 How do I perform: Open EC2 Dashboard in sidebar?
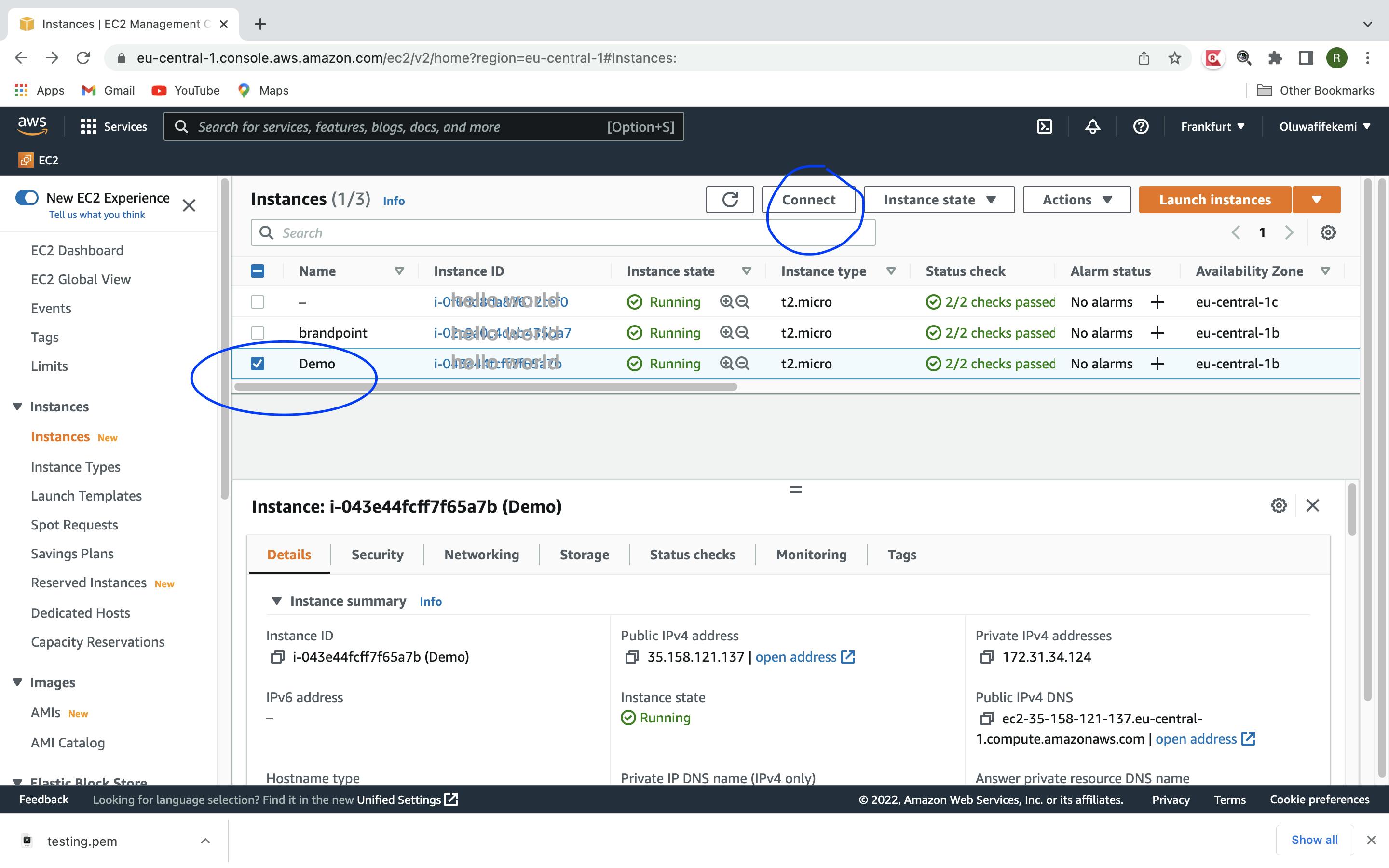coord(77,250)
